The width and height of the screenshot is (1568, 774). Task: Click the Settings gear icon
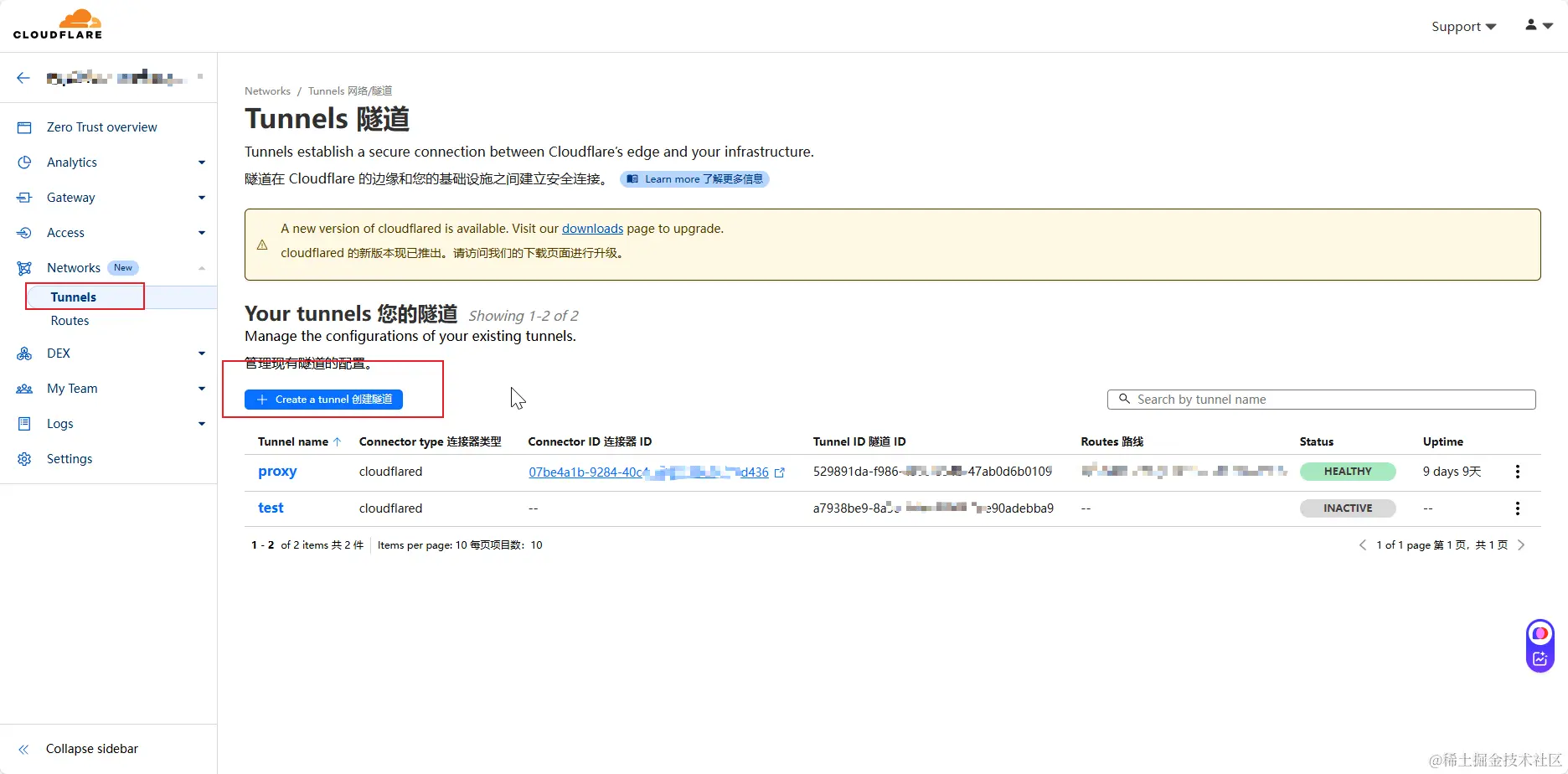(24, 459)
